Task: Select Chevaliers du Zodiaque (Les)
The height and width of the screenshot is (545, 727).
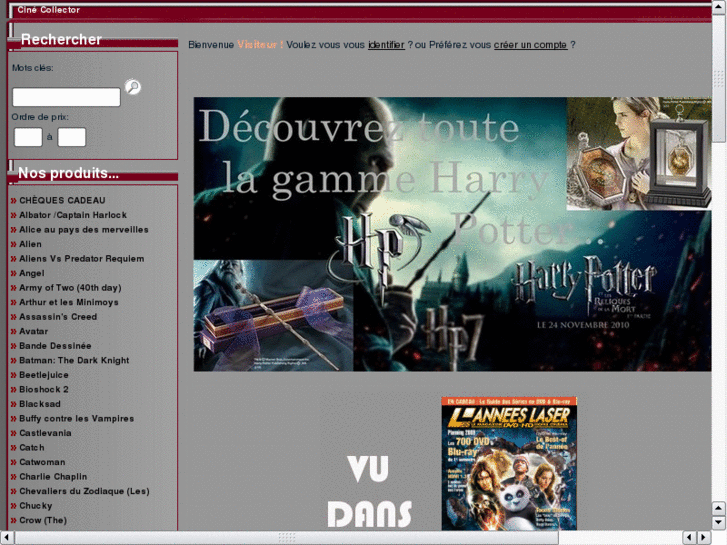Action: (84, 491)
